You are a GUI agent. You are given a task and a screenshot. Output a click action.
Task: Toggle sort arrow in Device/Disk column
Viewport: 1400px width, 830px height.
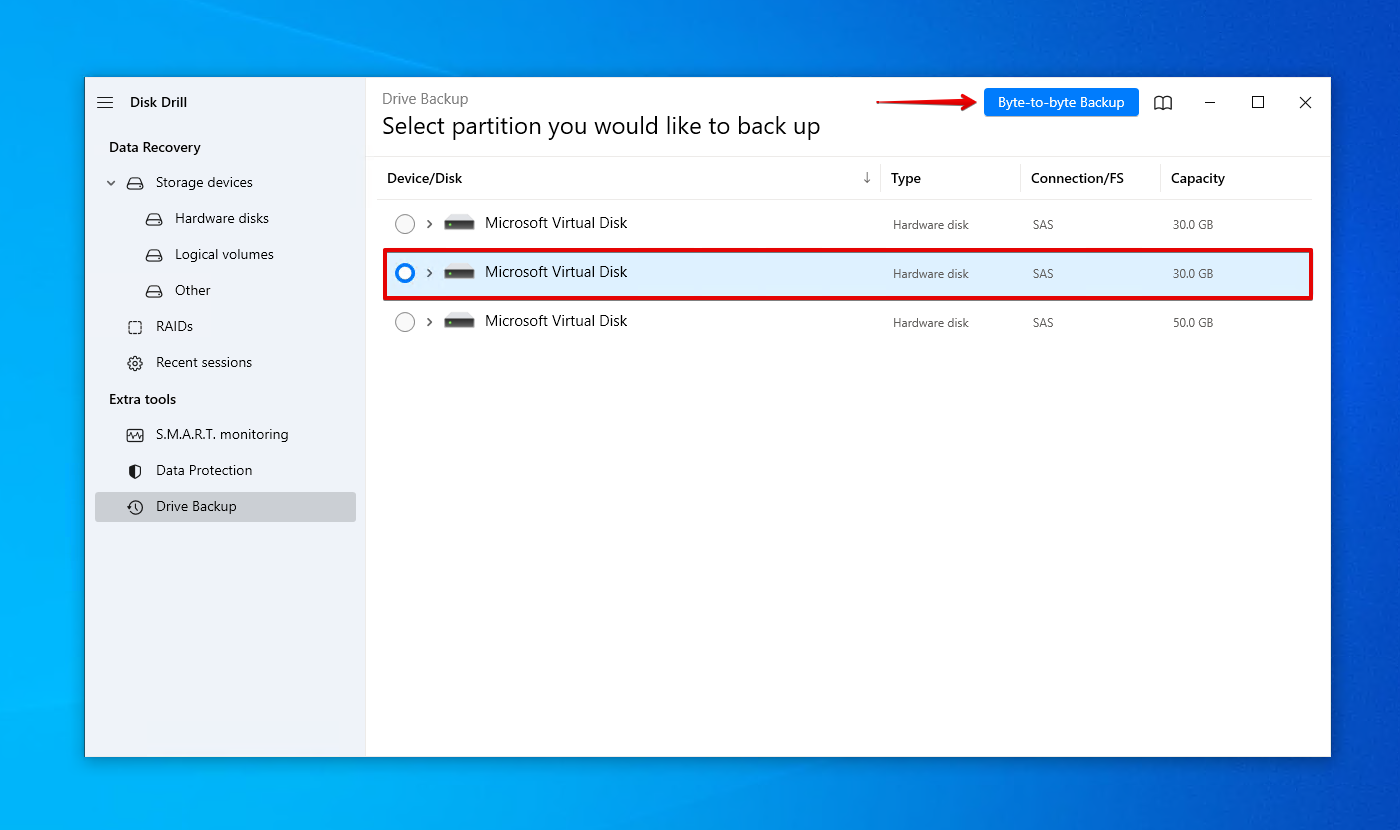(x=867, y=178)
